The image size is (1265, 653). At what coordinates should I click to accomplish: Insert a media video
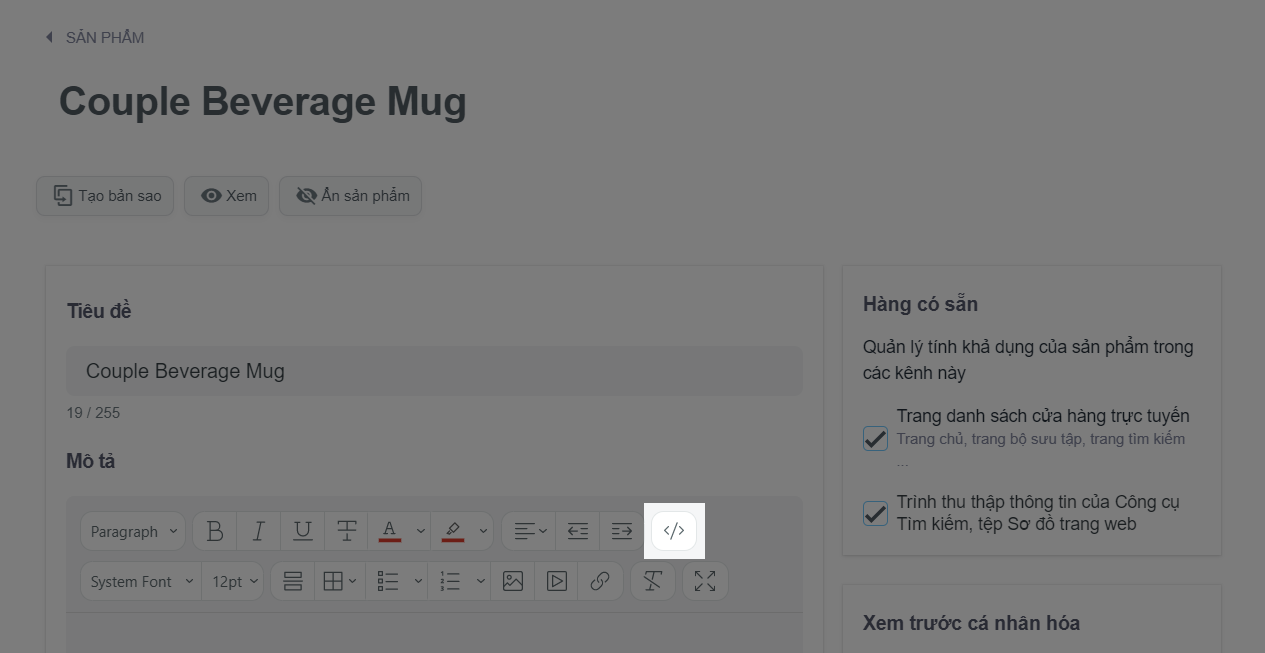(557, 581)
